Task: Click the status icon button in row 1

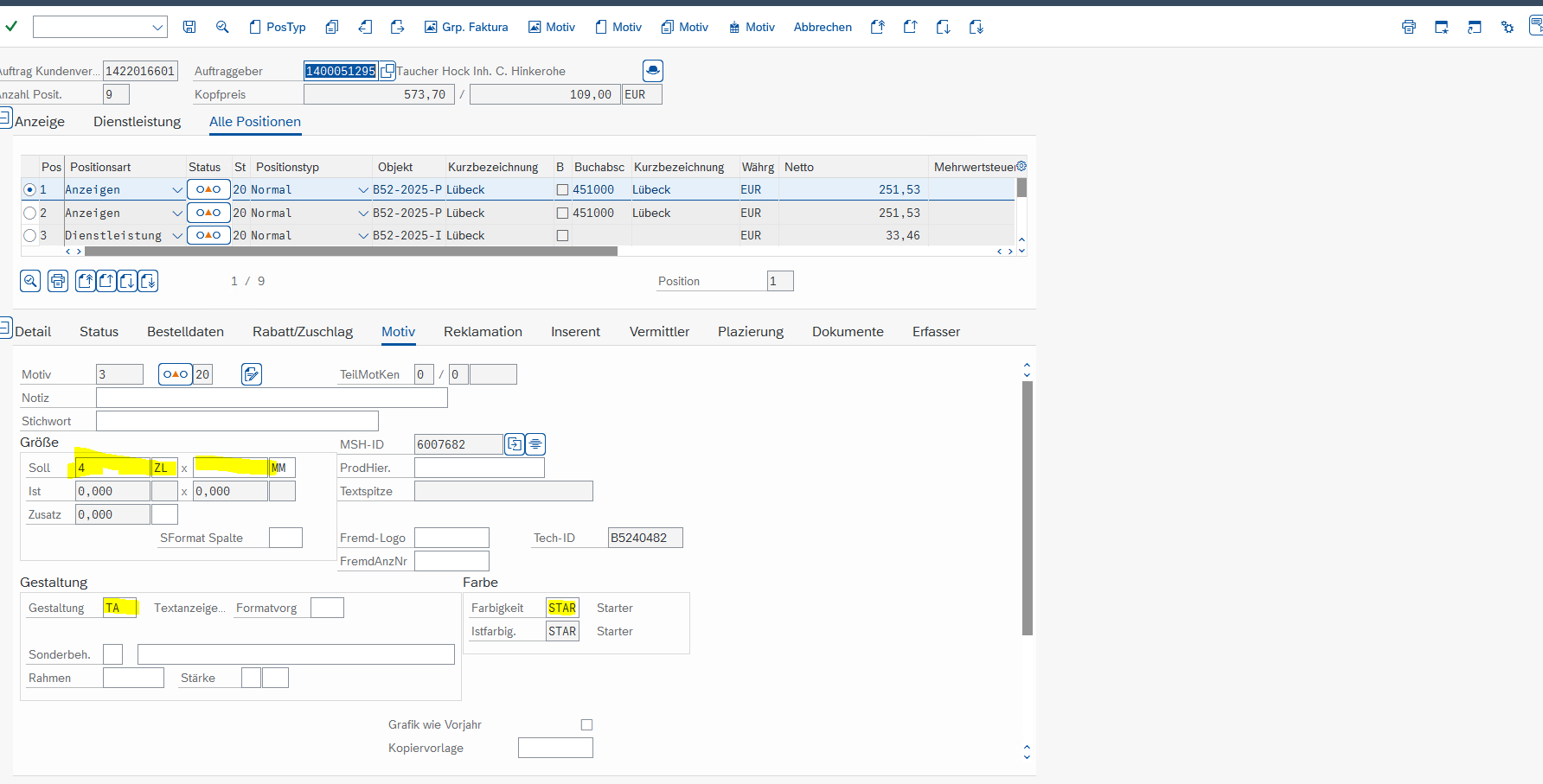Action: [x=208, y=189]
